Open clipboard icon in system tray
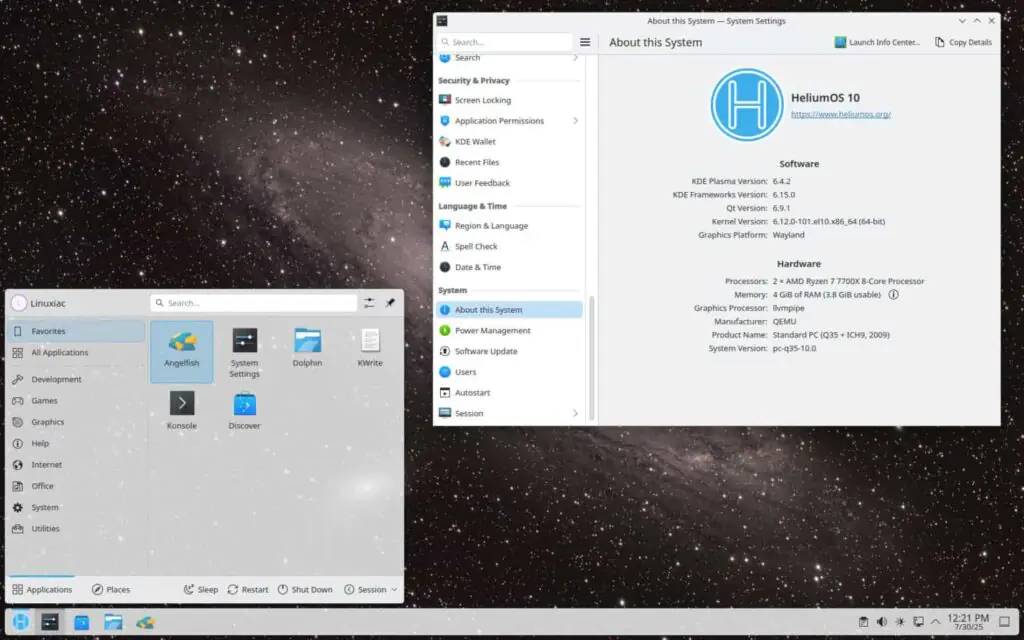Image resolution: width=1024 pixels, height=640 pixels. point(863,622)
